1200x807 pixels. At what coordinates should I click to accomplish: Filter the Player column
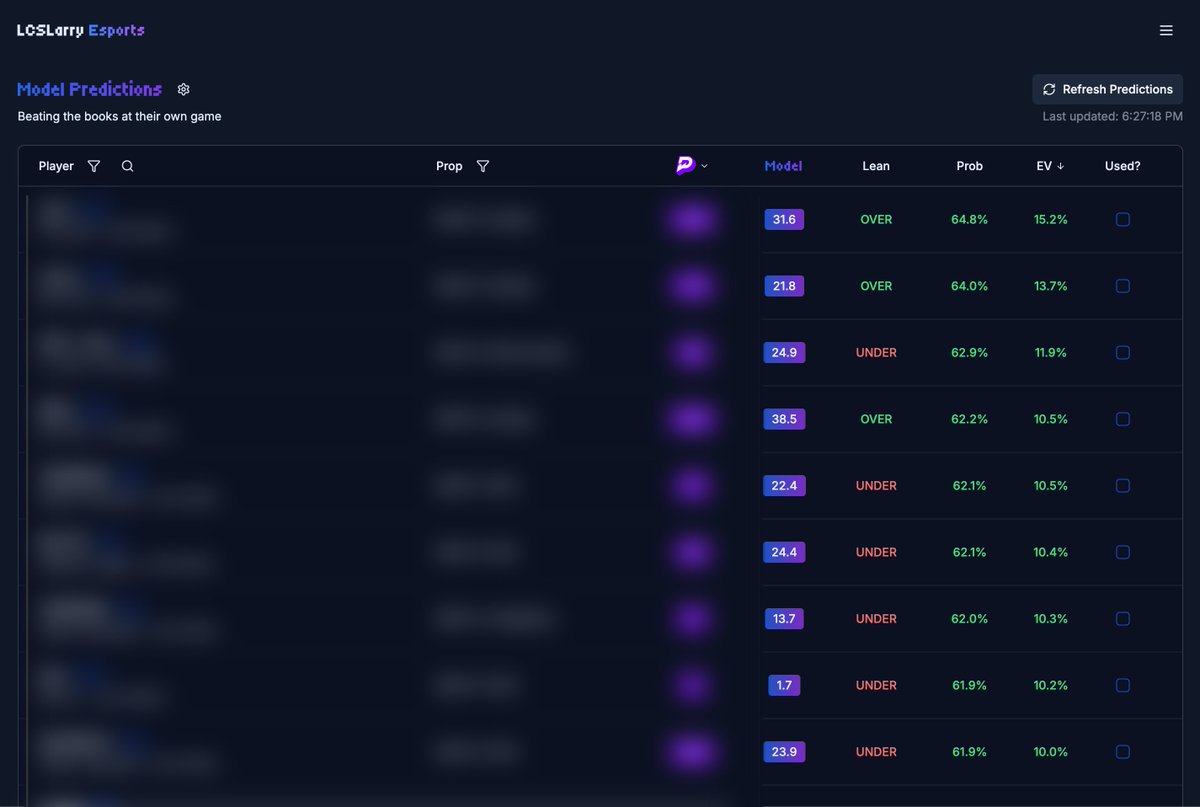(x=94, y=166)
